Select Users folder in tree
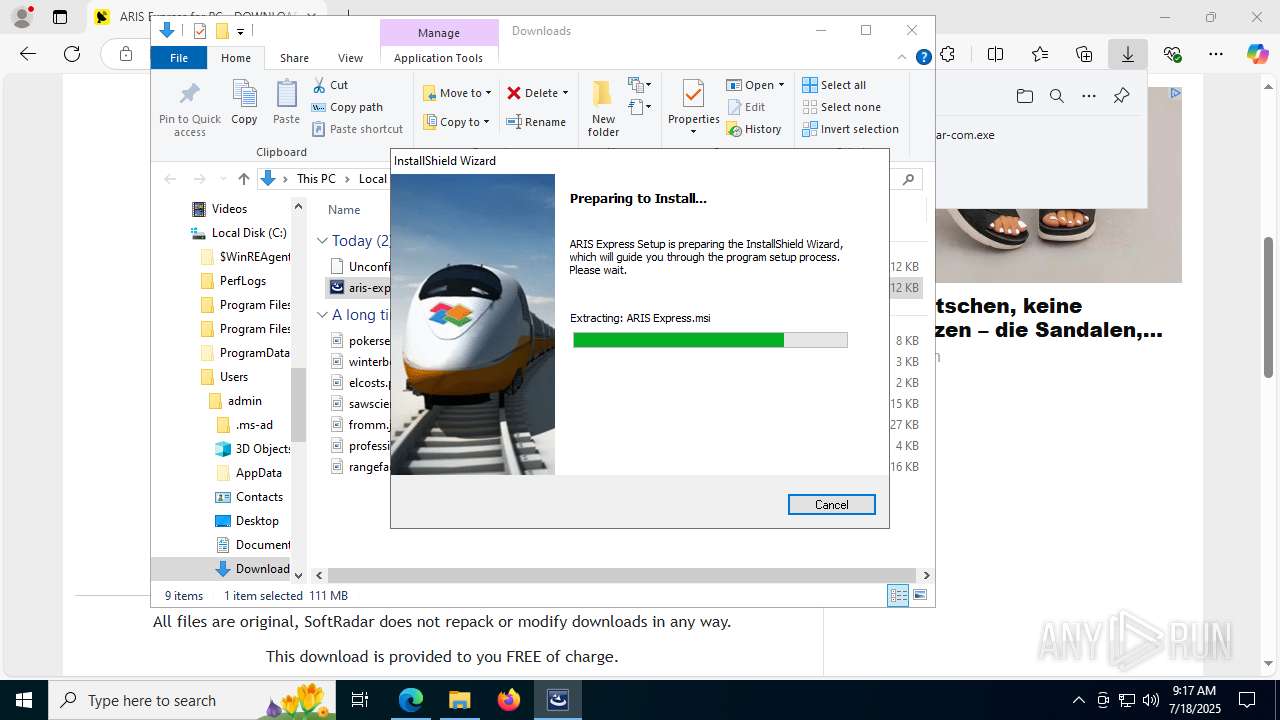 tap(224, 377)
